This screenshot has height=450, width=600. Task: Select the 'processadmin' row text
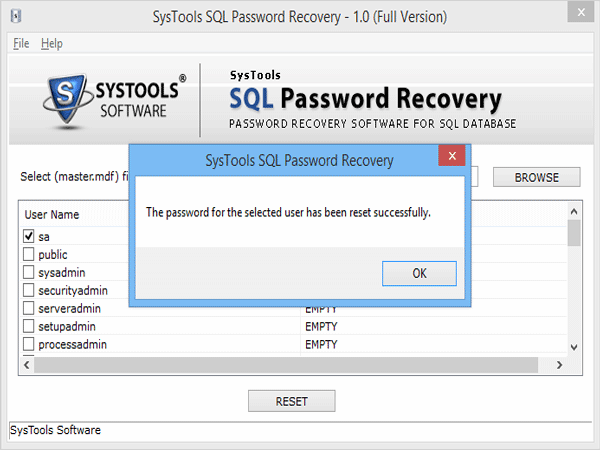[72, 344]
